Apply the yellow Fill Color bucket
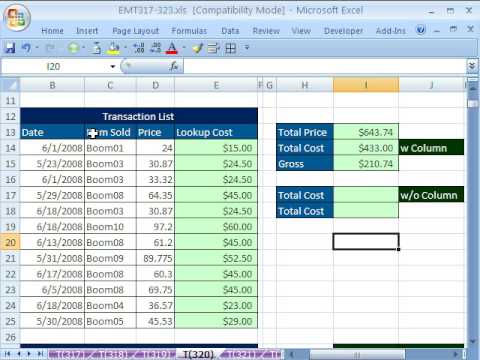The image size is (480, 360). [114, 48]
